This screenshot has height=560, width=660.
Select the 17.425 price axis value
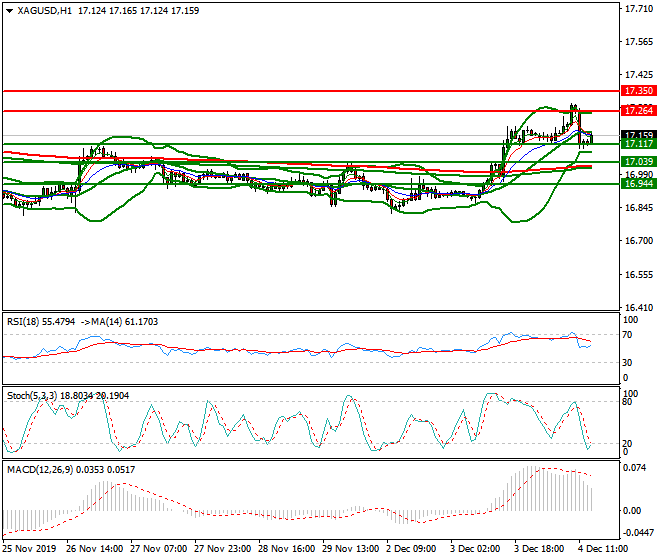click(639, 75)
